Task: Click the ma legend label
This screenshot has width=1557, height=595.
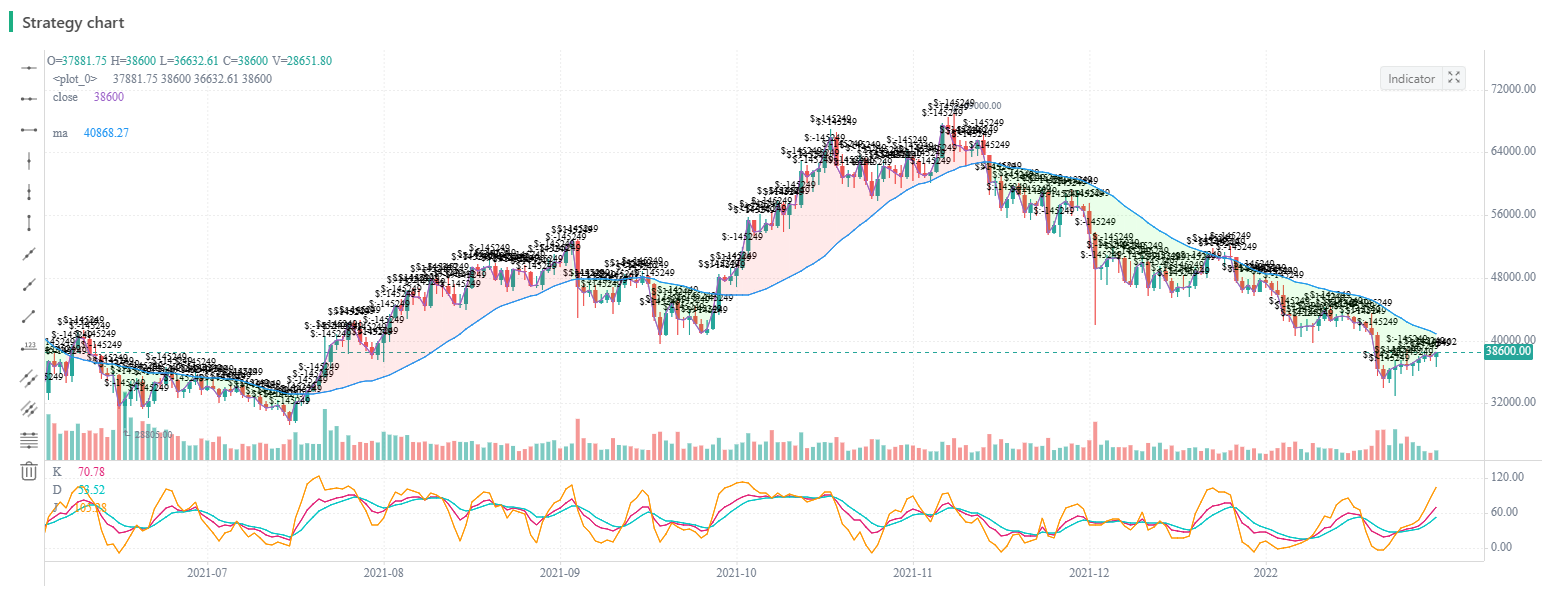Action: click(x=60, y=133)
